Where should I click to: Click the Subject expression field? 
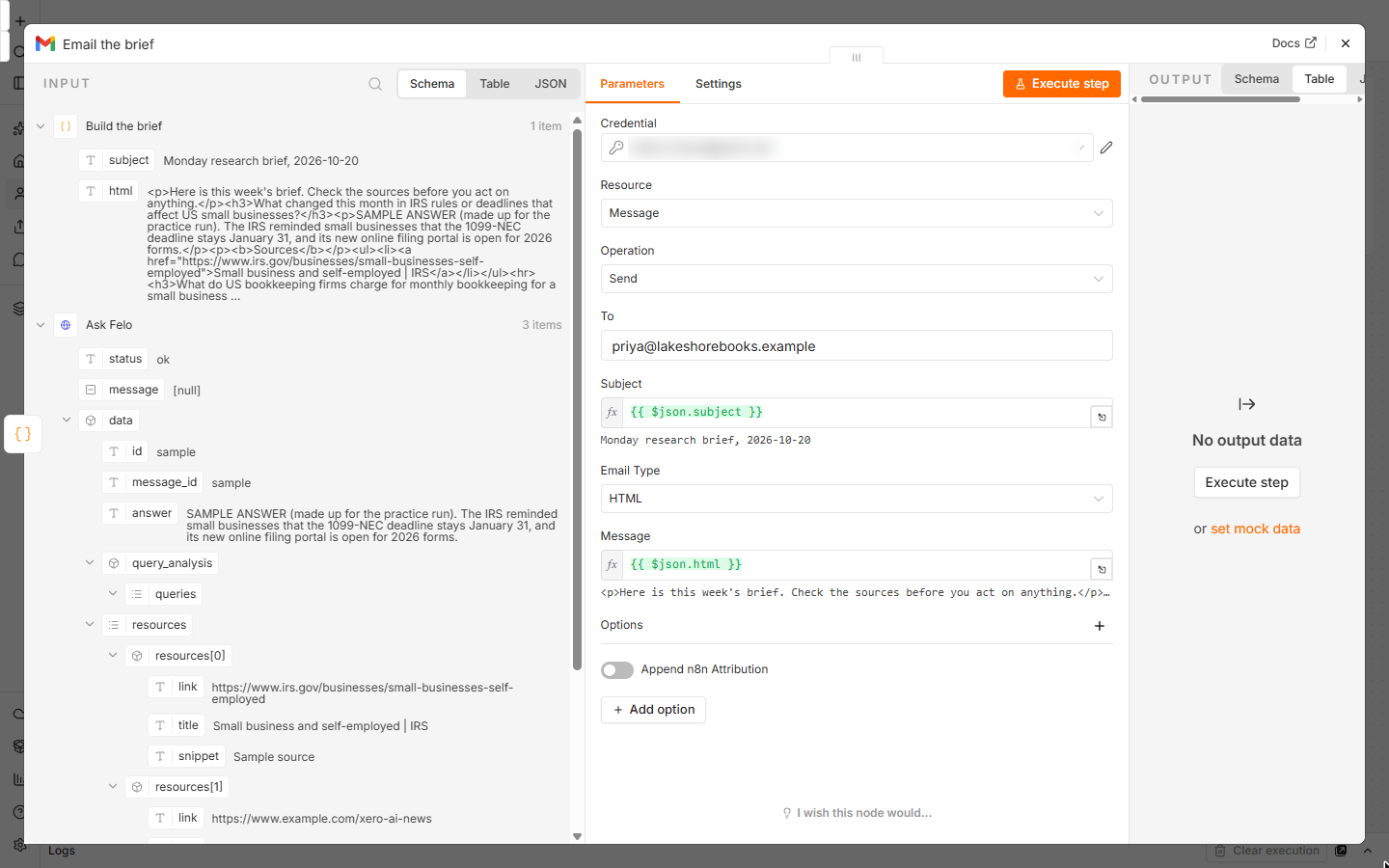856,413
